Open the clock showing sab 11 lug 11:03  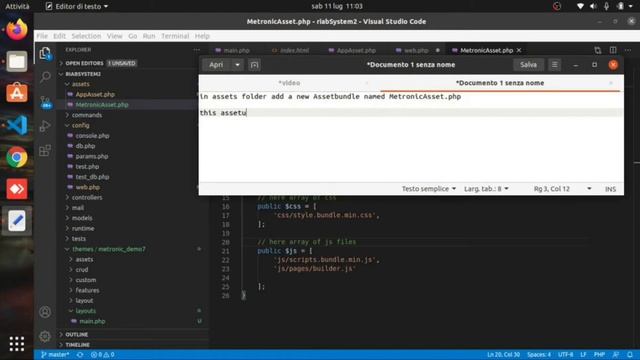pyautogui.click(x=337, y=6)
